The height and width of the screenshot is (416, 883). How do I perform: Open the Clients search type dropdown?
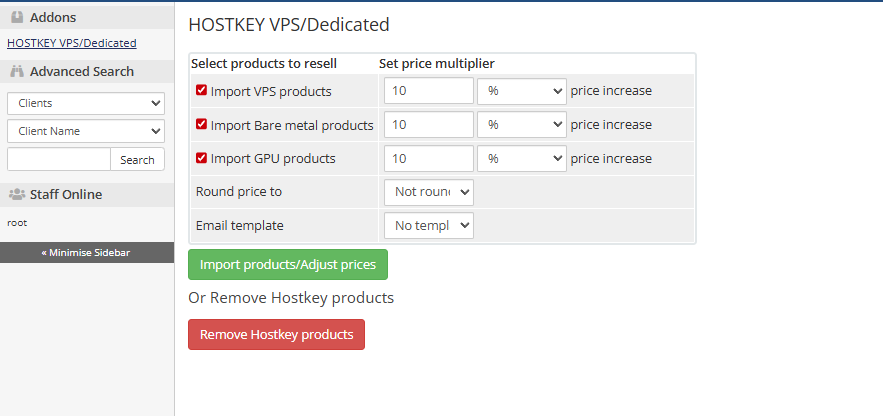click(86, 103)
